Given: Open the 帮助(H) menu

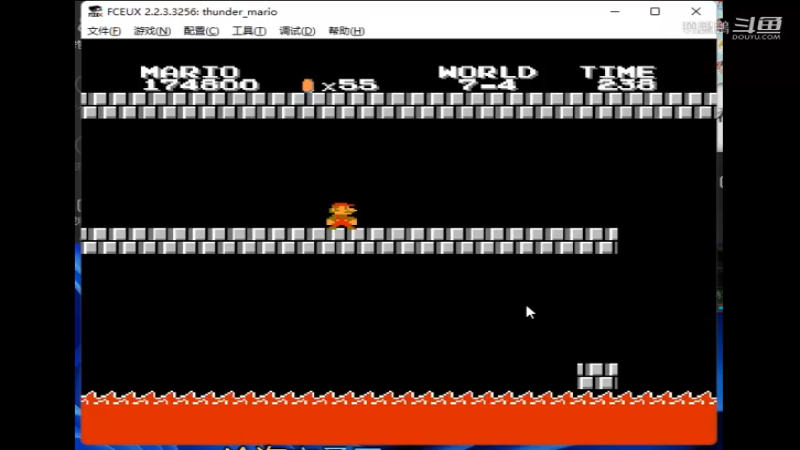Looking at the screenshot, I should pyautogui.click(x=346, y=31).
